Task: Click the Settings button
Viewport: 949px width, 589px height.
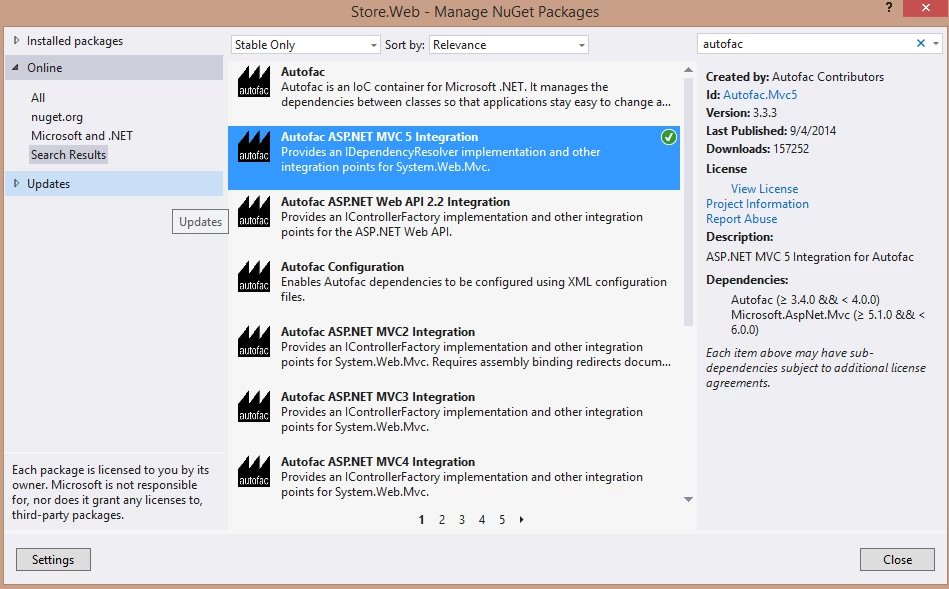Action: pos(53,560)
